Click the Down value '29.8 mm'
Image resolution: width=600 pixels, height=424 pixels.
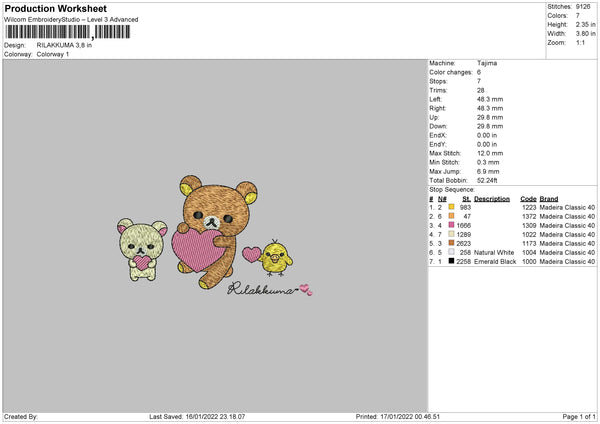tap(490, 126)
